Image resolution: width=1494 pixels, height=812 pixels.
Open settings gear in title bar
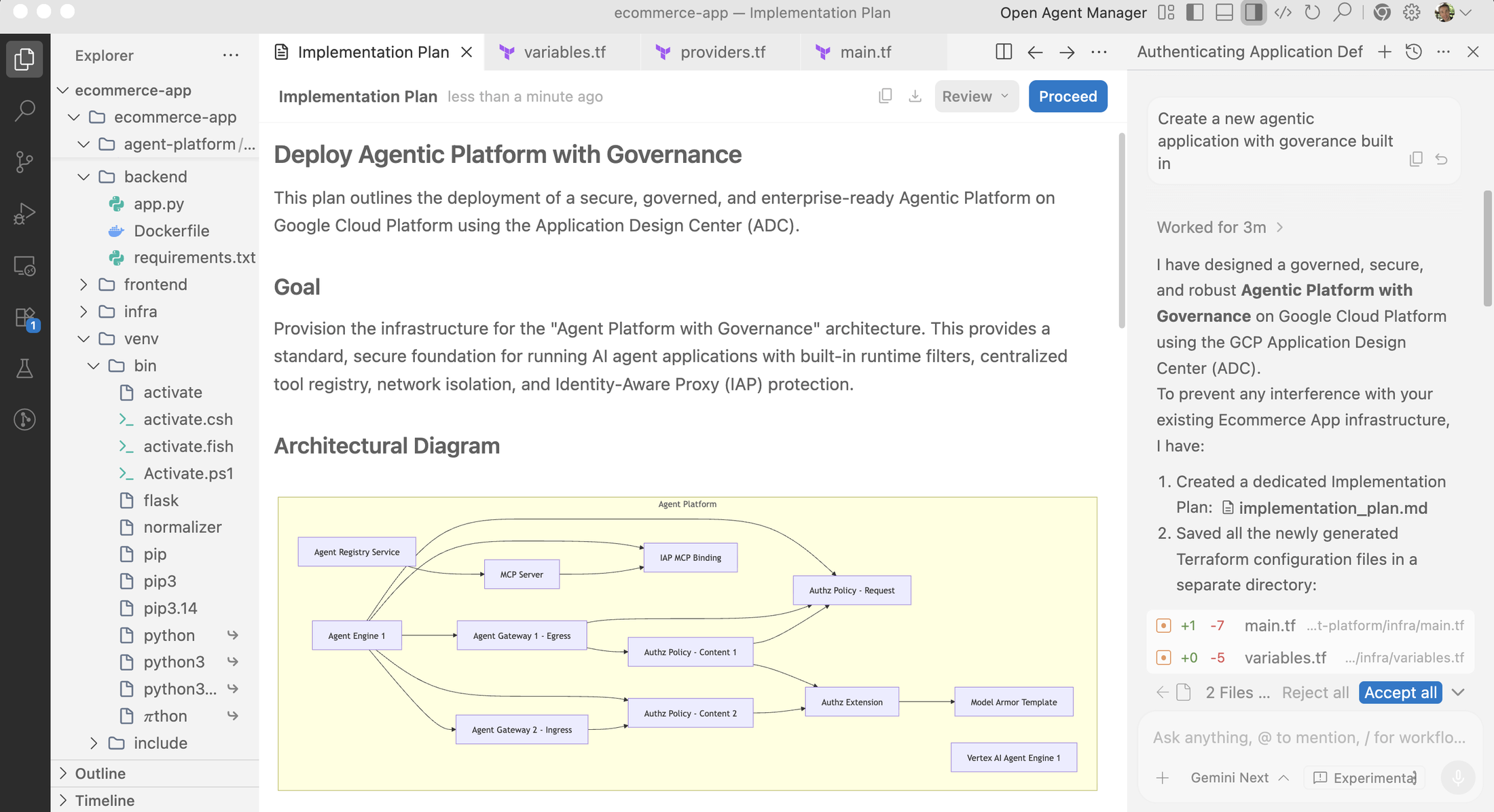click(1412, 13)
